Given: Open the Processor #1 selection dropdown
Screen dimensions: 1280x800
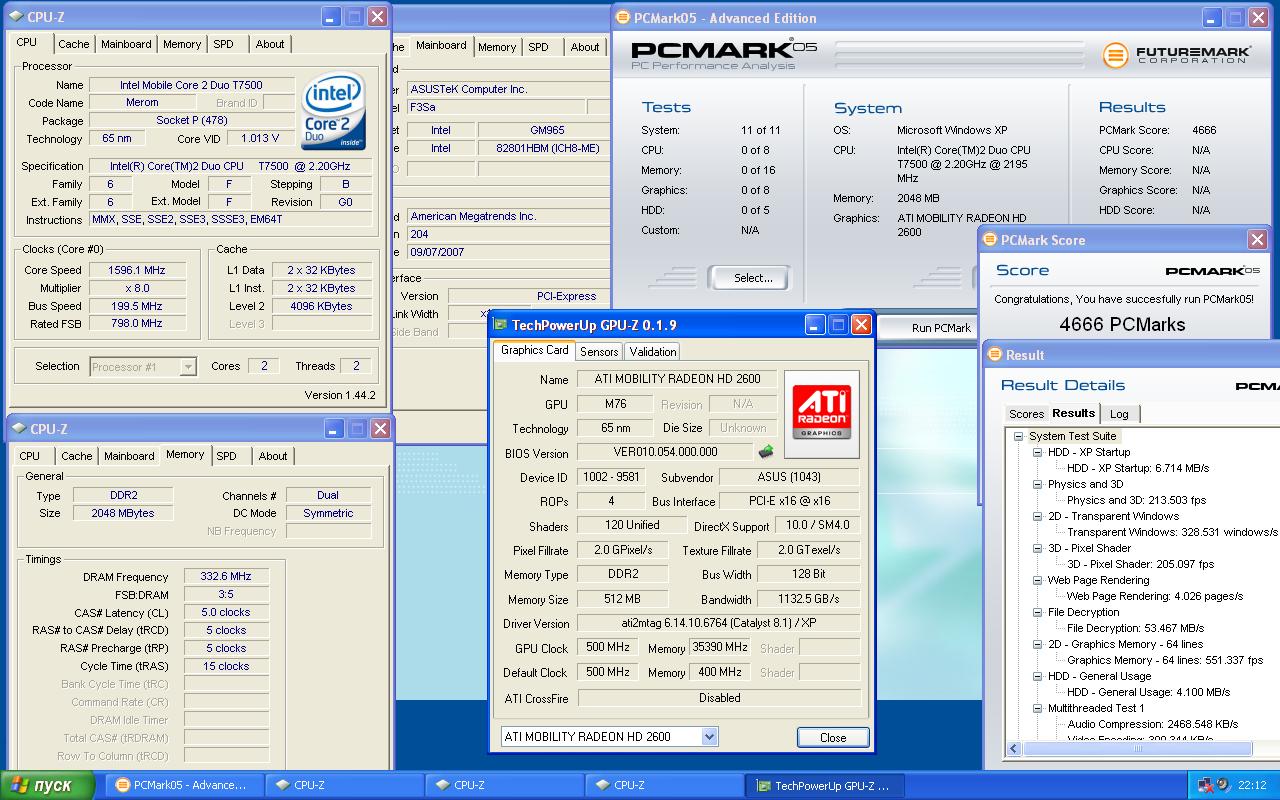Looking at the screenshot, I should [187, 367].
